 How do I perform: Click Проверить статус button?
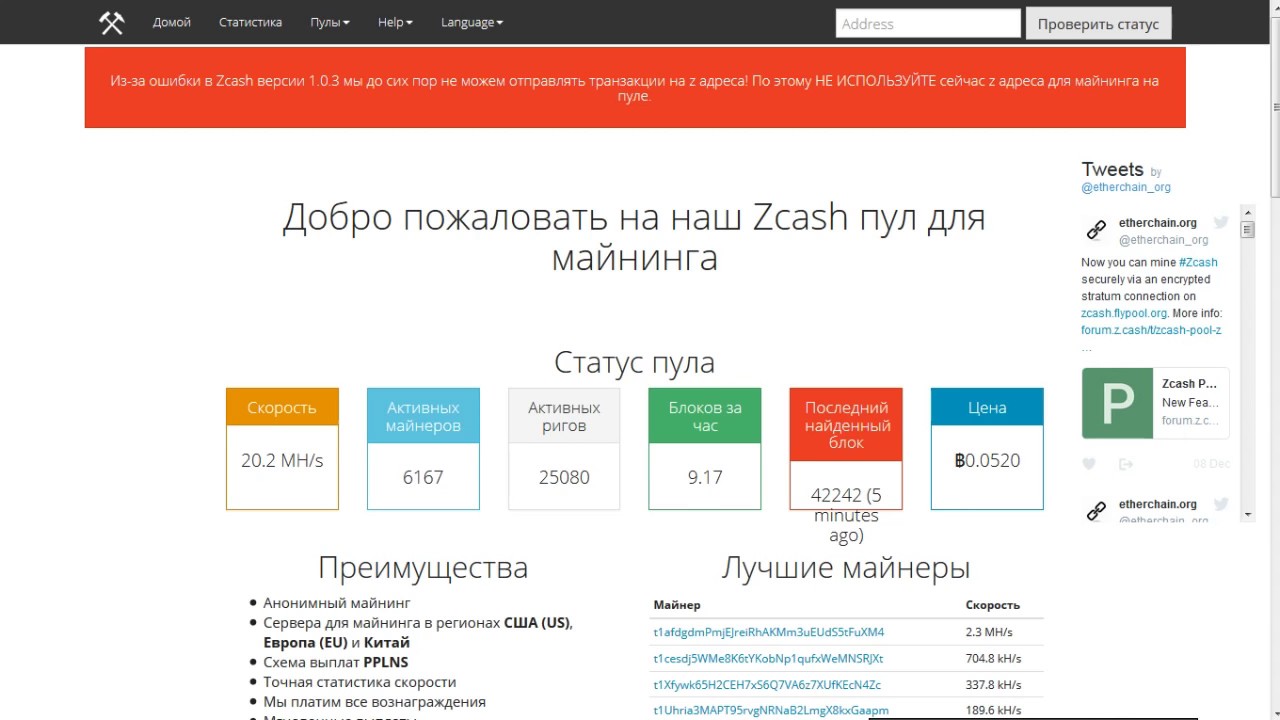pos(1098,23)
